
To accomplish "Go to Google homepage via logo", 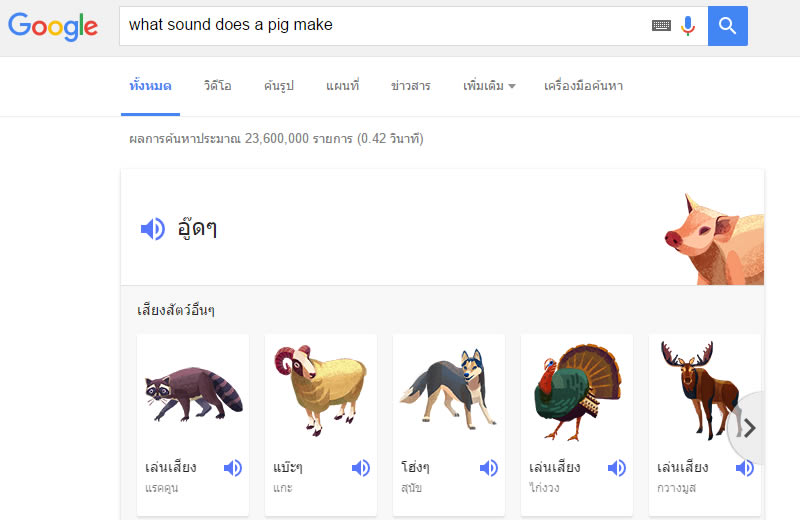I will click(53, 26).
